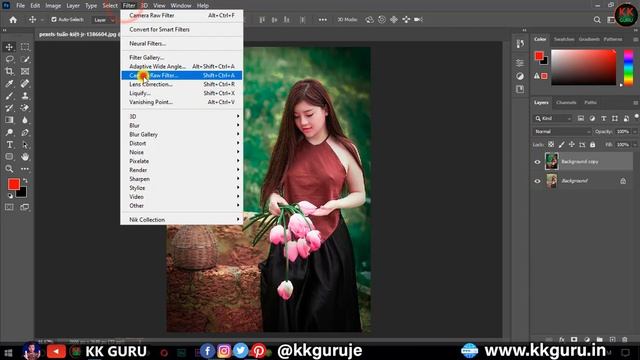This screenshot has height=360, width=640.
Task: Select the Horizontal Type tool
Action: 9,144
